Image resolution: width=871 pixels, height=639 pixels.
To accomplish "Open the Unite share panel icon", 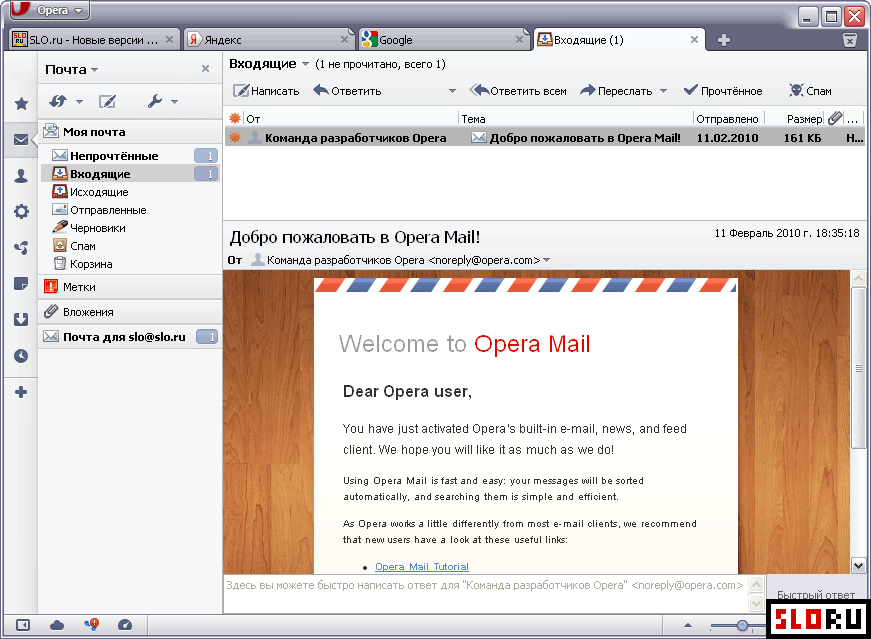I will click(21, 248).
